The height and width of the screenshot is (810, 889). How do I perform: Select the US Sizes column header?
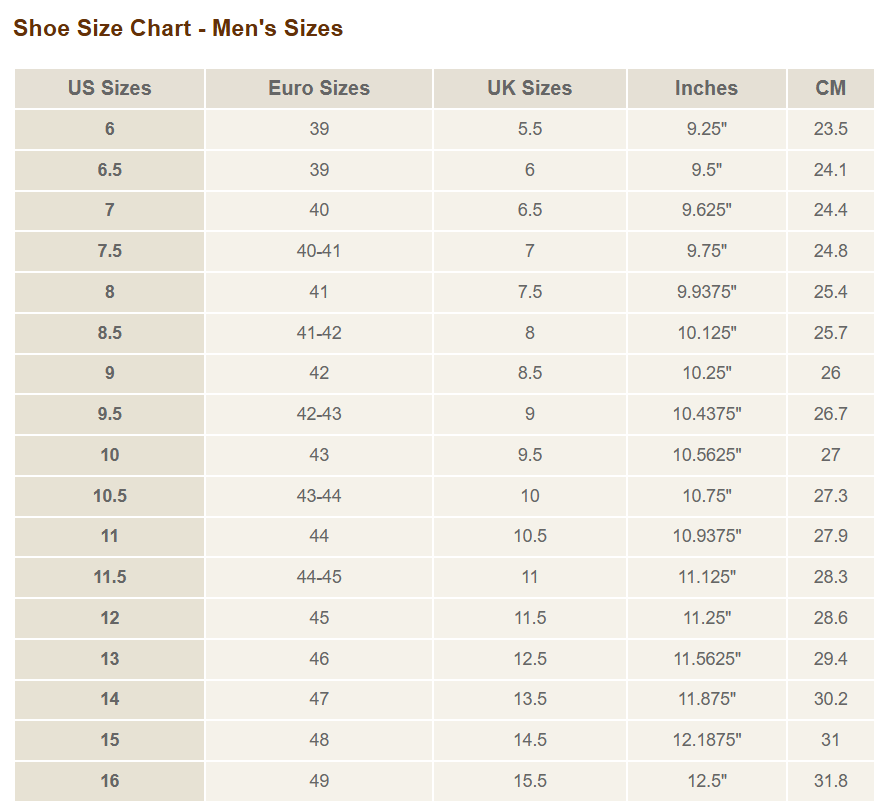coord(110,88)
